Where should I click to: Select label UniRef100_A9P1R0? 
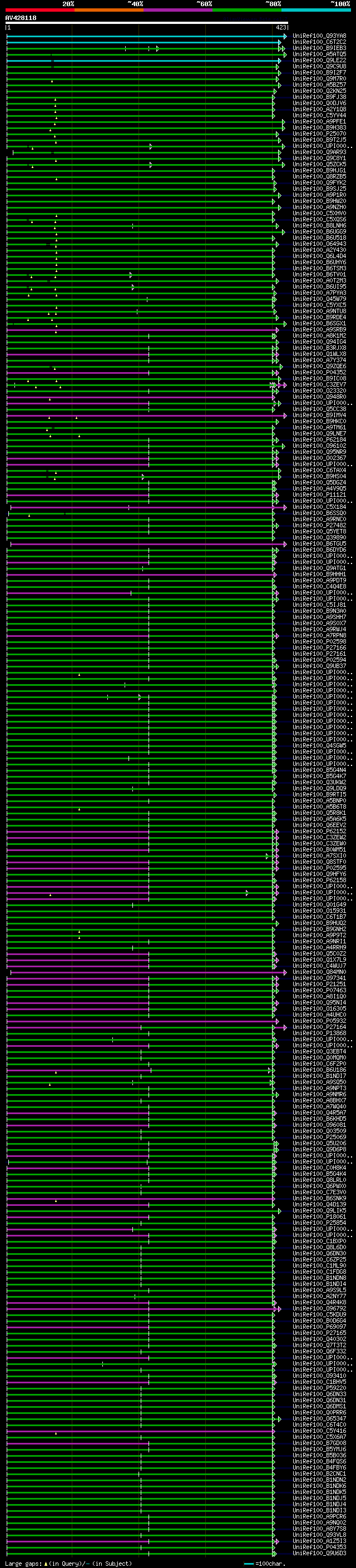pos(319,195)
